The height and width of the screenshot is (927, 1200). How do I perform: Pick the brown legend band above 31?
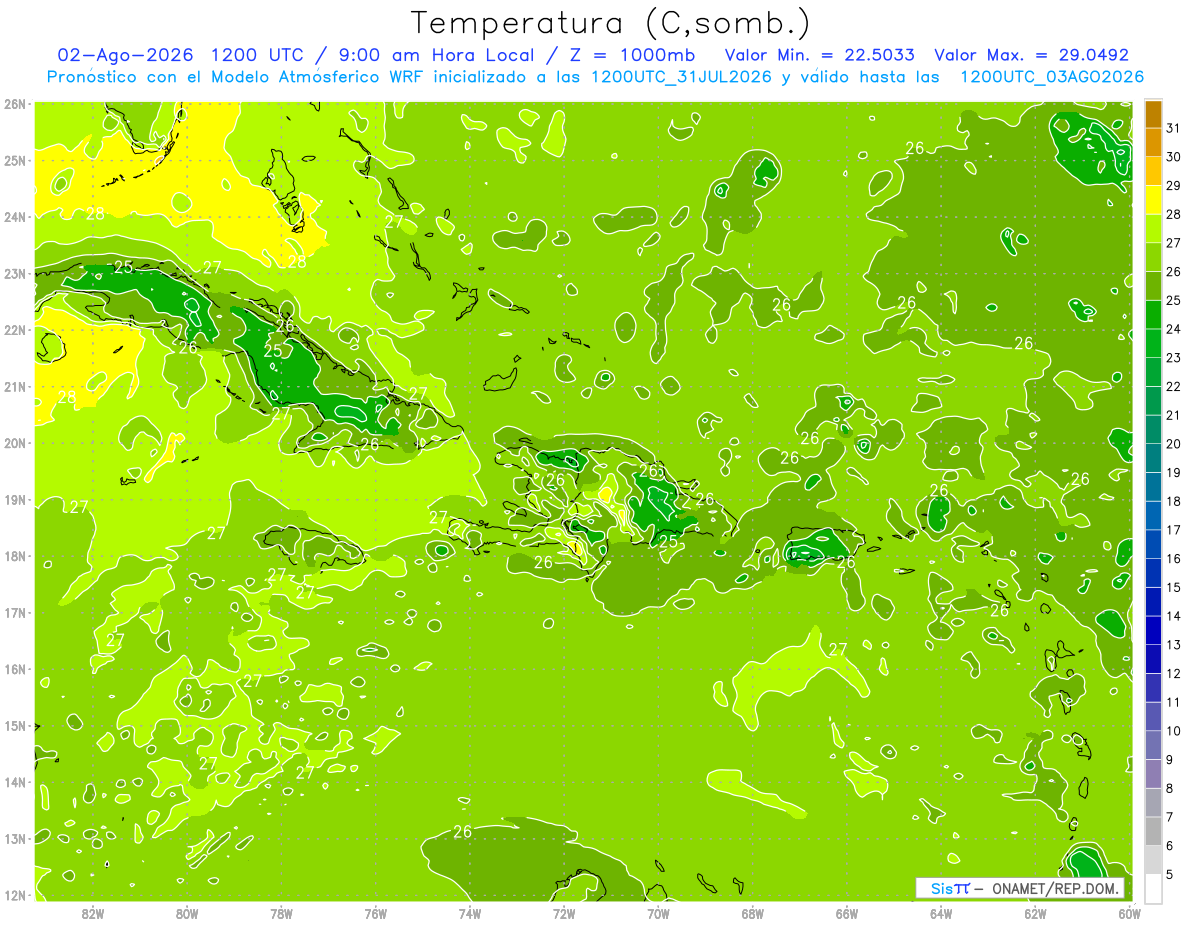(x=1153, y=115)
